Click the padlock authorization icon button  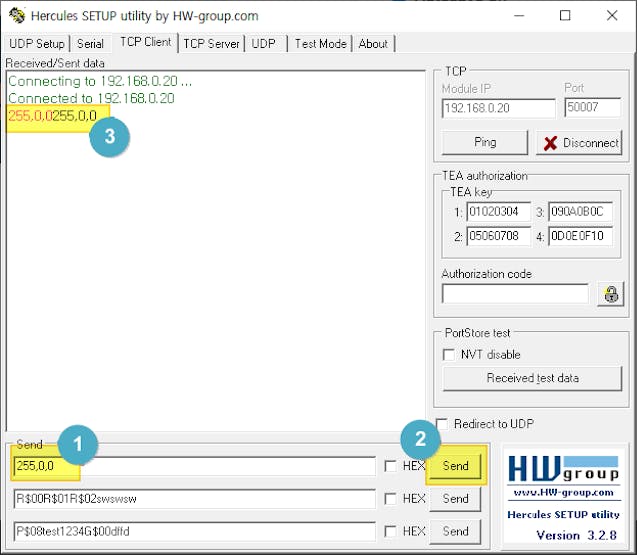611,294
